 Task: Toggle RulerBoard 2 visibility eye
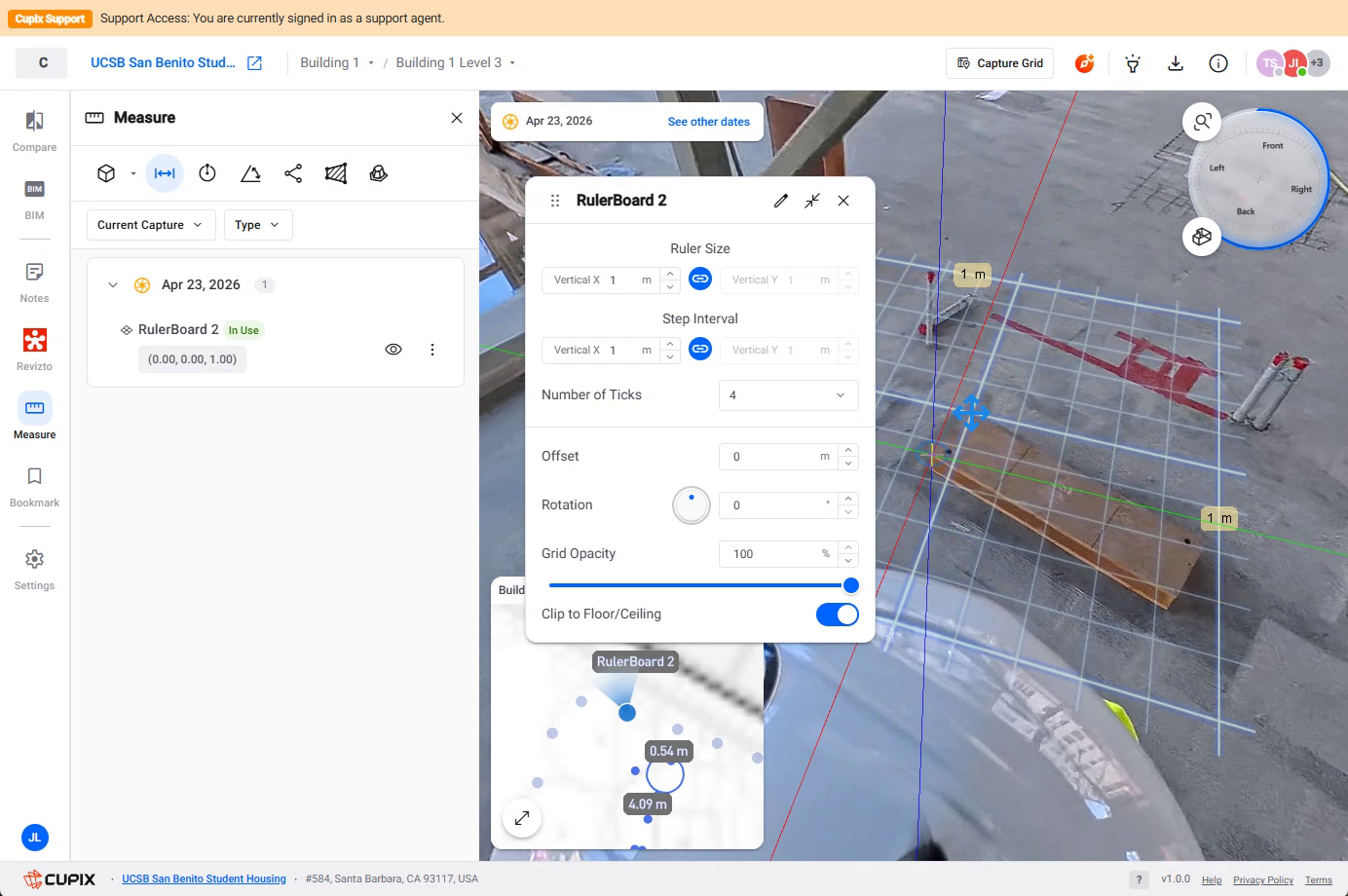coord(393,350)
